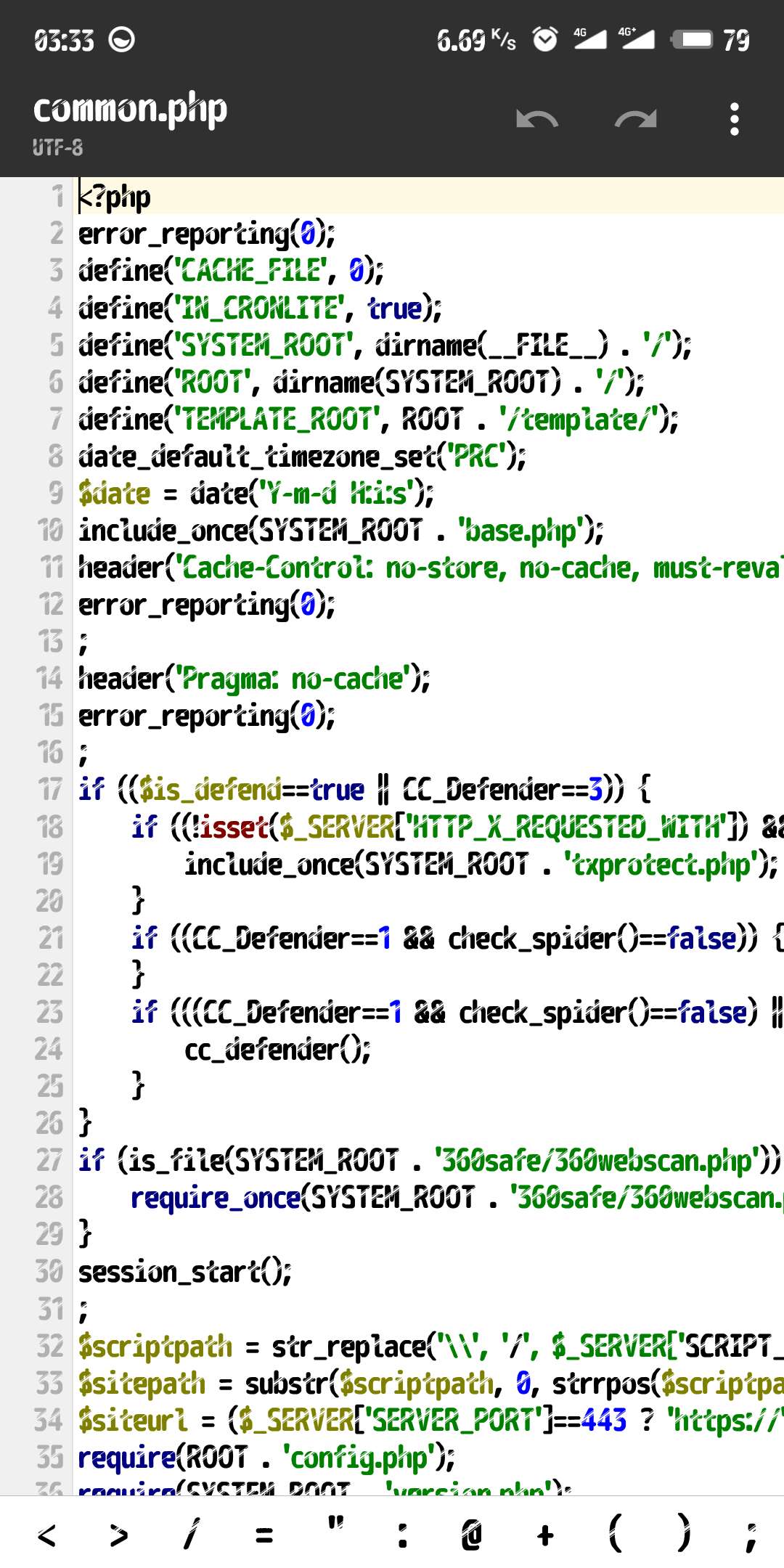Place cursor on the $date assignment line
This screenshot has height=1568, width=784.
254,494
